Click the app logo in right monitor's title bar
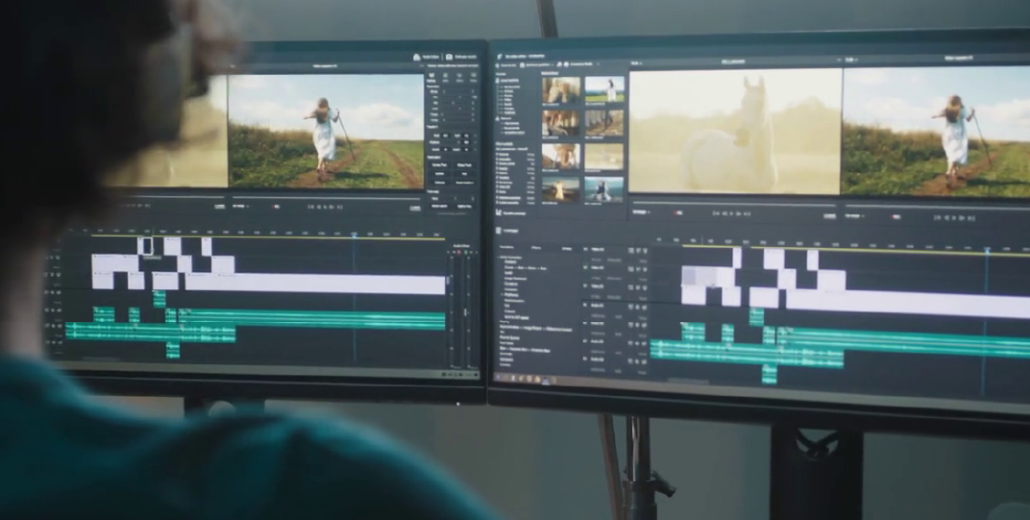Screen dimensions: 1030x520 500,58
